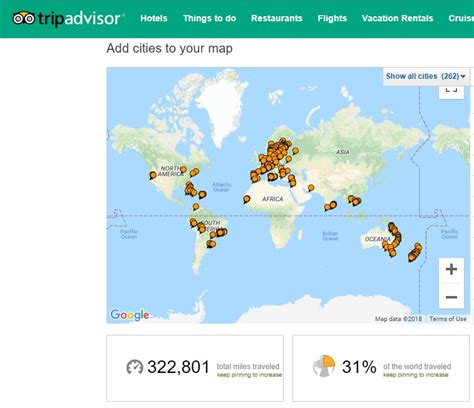Viewport: 474px width, 408px height.
Task: Zoom out of the map
Action: 451,297
